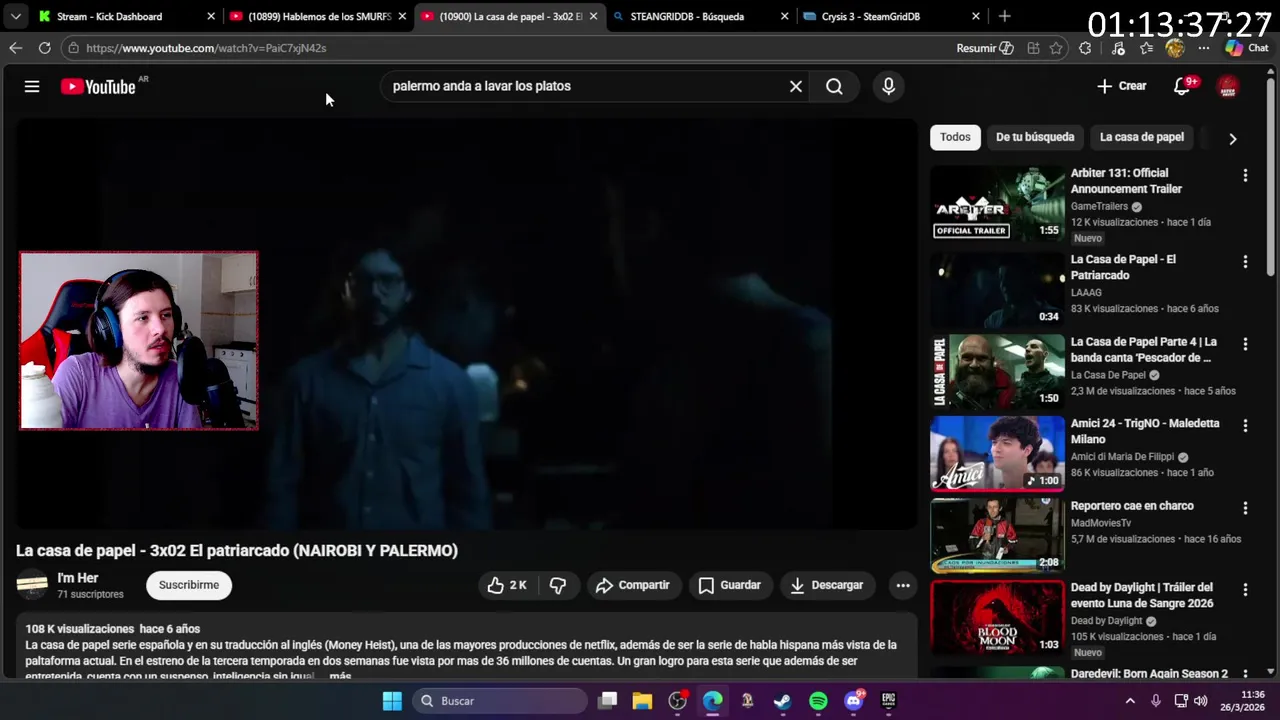
Task: Open Edge favorites list icon
Action: (1146, 48)
